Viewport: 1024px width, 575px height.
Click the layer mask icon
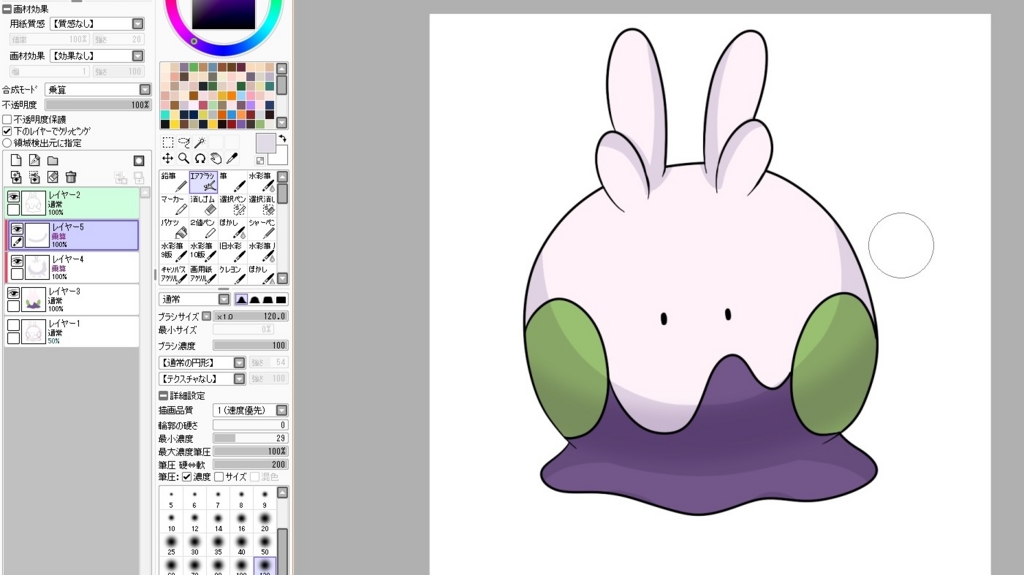pyautogui.click(x=138, y=161)
